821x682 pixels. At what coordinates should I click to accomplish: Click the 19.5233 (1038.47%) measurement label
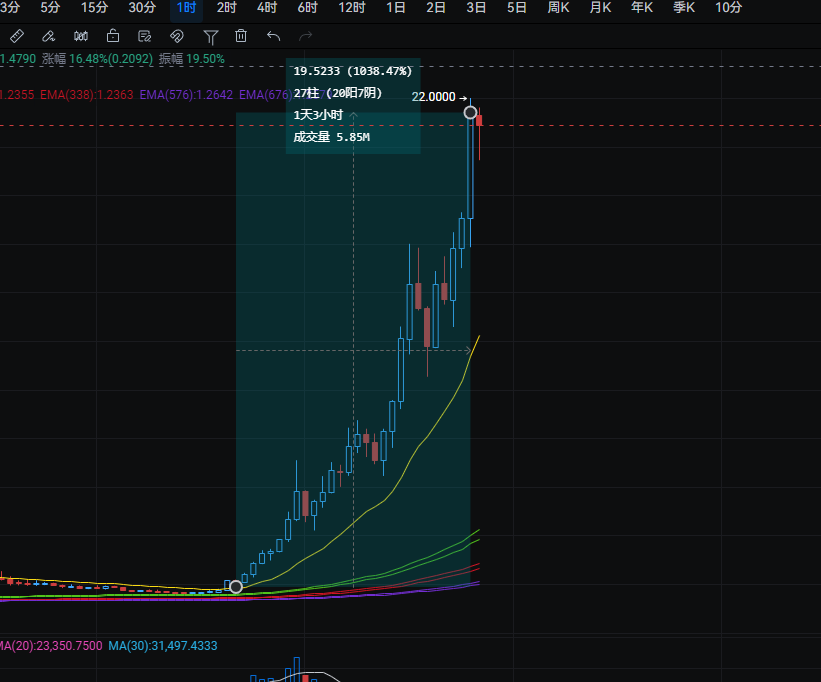pos(352,71)
